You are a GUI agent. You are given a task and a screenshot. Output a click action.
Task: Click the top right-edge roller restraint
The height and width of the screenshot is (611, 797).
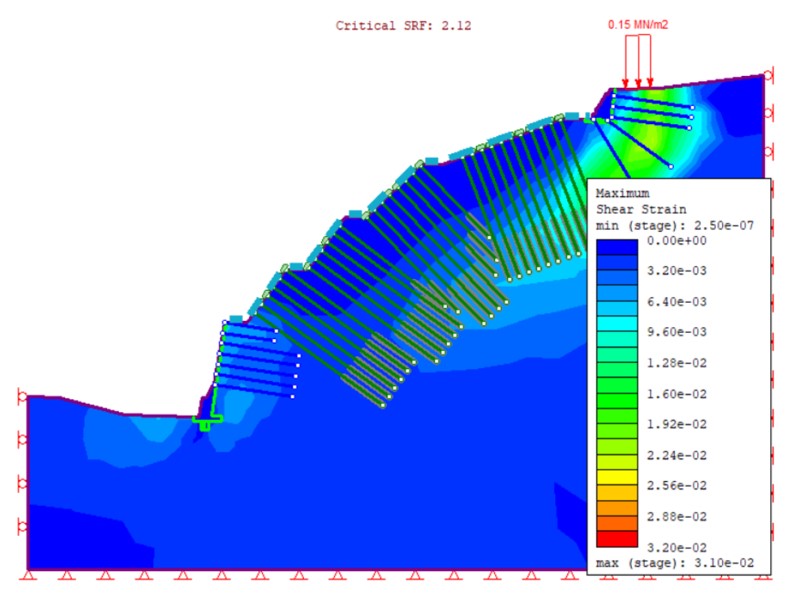(x=770, y=75)
